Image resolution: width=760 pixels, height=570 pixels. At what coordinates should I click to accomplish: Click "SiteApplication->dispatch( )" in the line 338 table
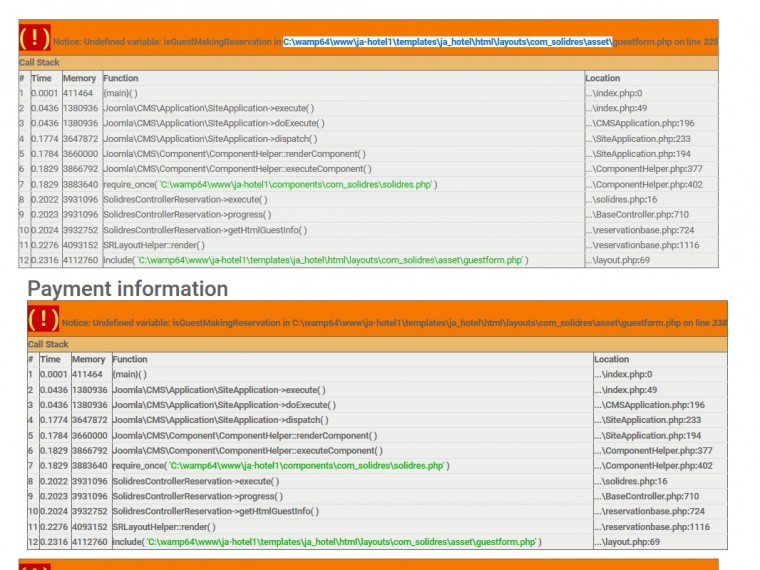272,420
